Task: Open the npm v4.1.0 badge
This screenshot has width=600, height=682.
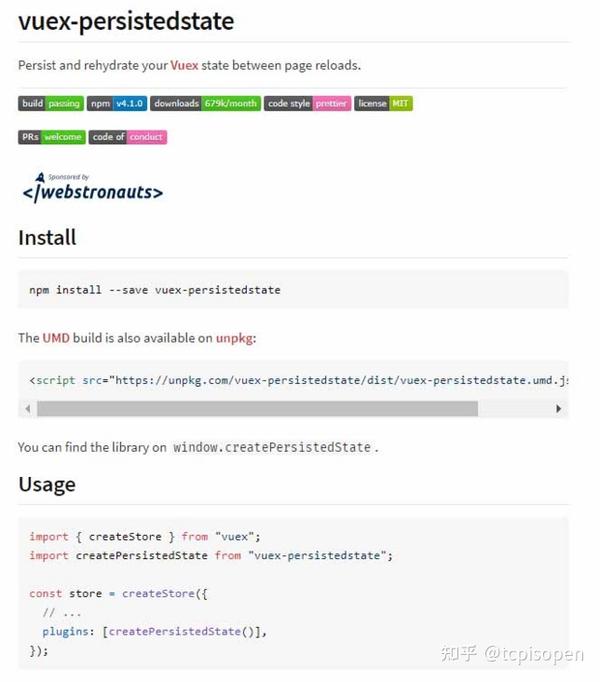Action: (x=117, y=103)
